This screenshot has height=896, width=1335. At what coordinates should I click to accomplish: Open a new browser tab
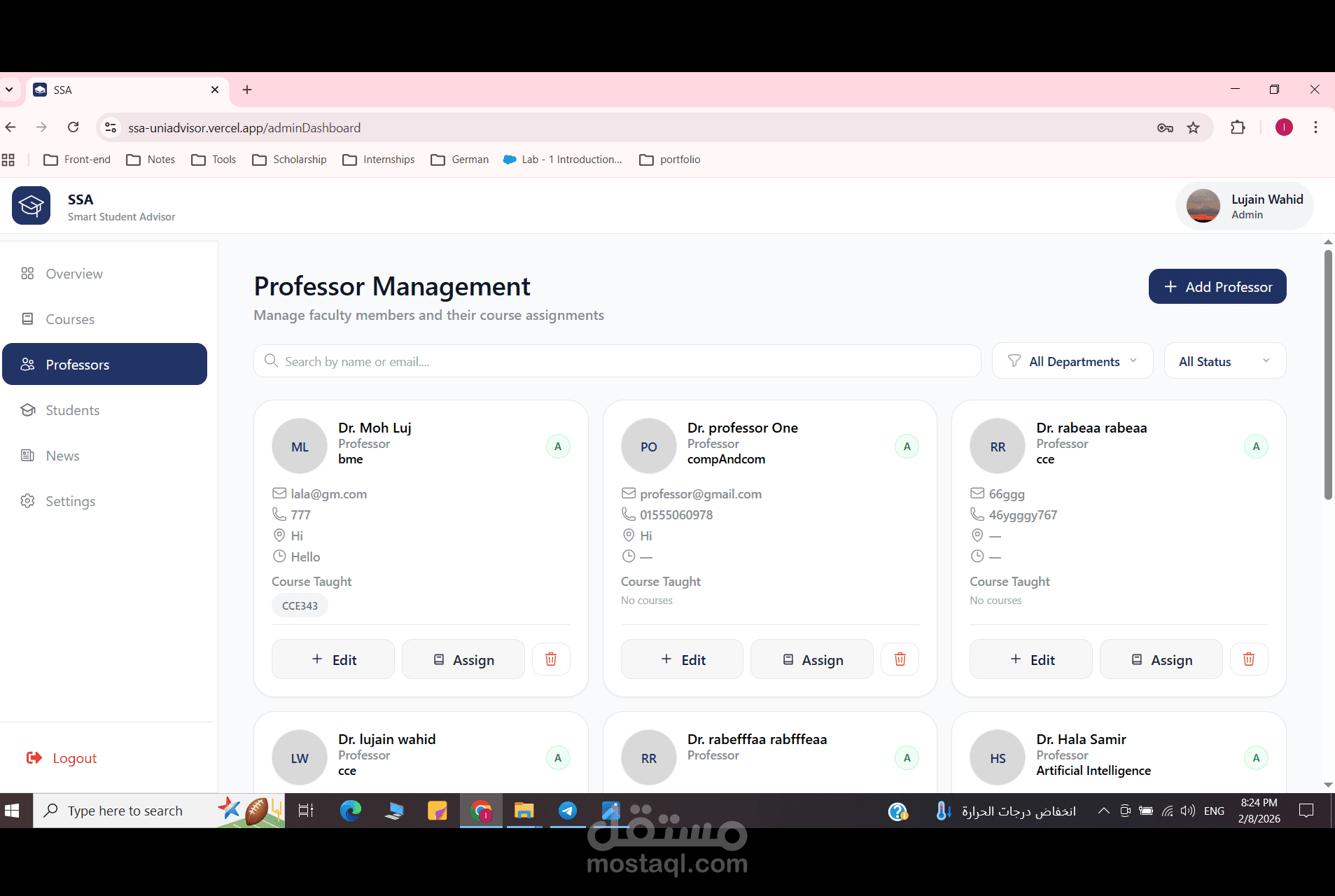pyautogui.click(x=247, y=90)
